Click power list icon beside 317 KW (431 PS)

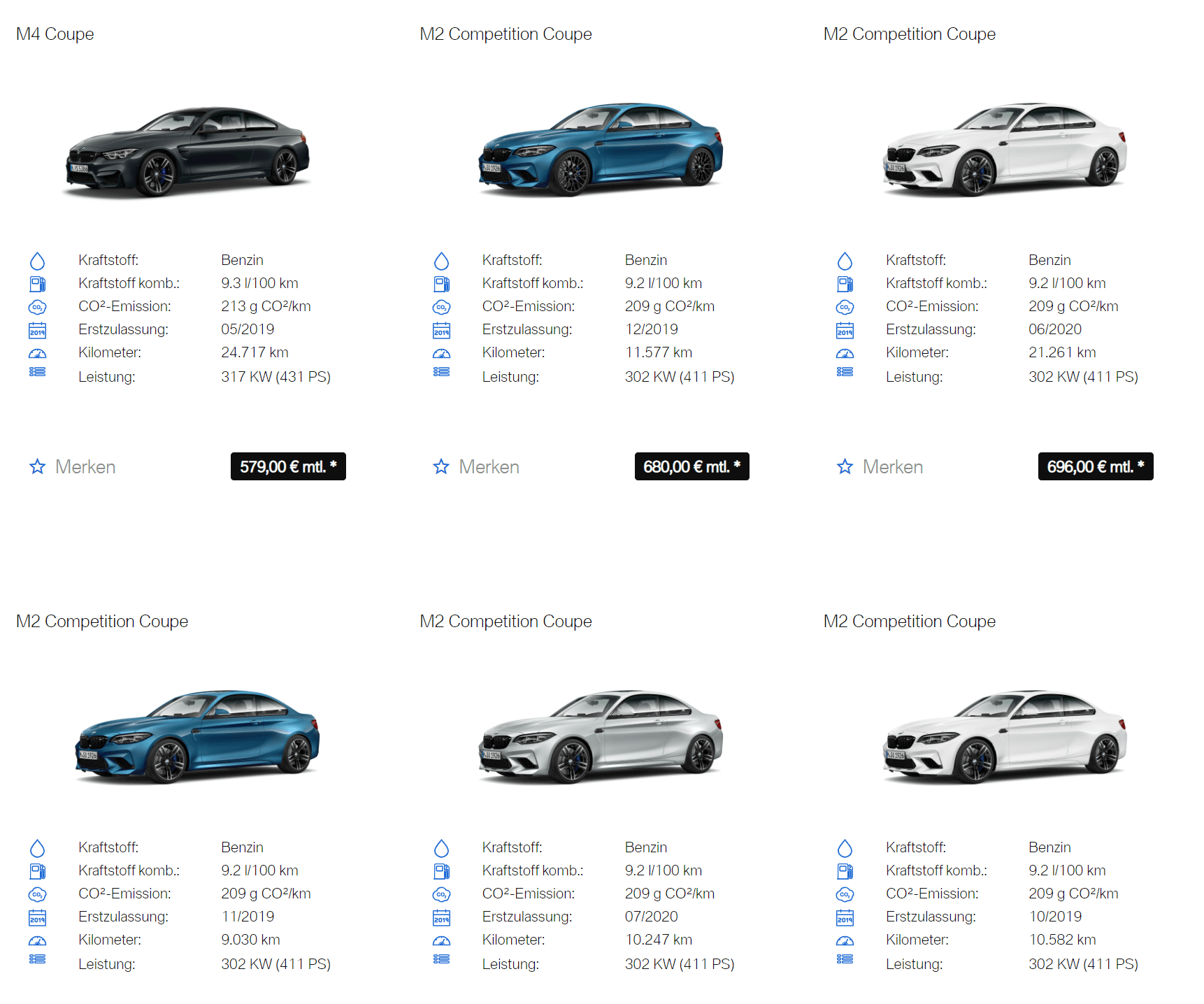point(37,372)
